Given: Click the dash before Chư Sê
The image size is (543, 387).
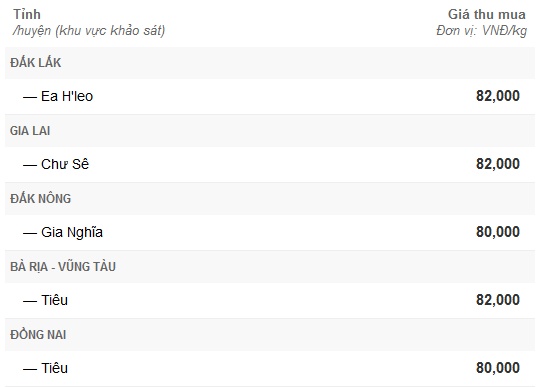Looking at the screenshot, I should point(30,165).
